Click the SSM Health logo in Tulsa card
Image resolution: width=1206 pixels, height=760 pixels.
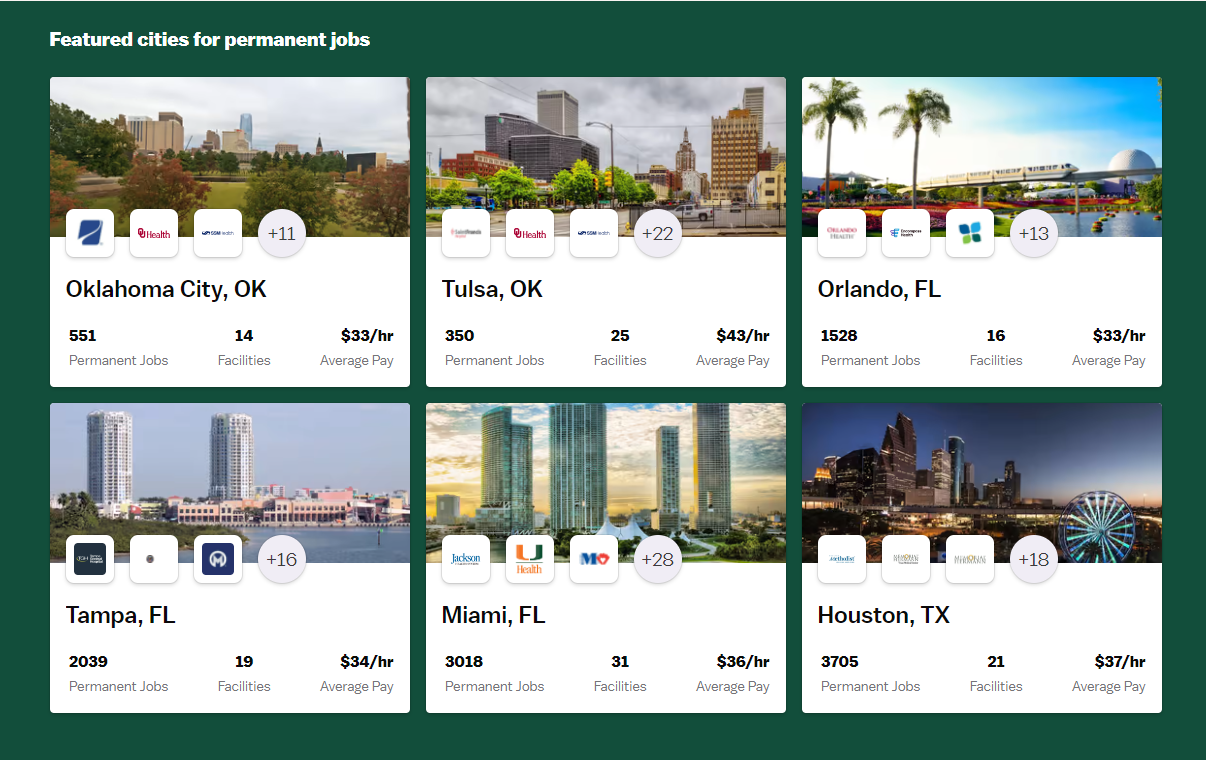point(594,233)
